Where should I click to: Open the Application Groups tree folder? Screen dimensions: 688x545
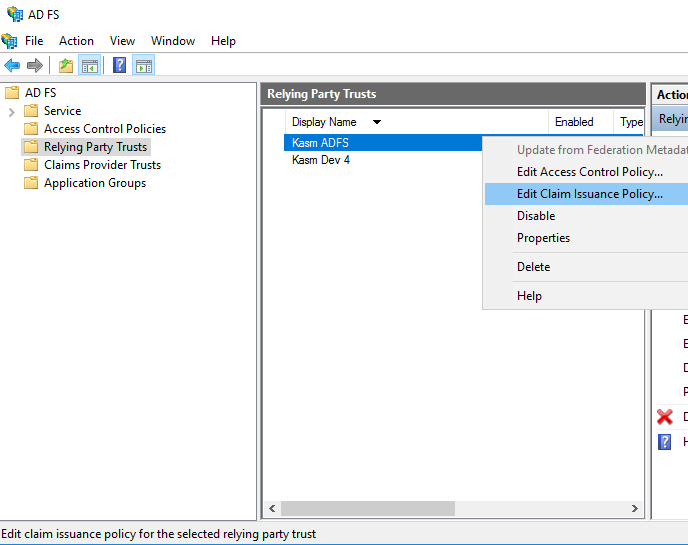95,183
